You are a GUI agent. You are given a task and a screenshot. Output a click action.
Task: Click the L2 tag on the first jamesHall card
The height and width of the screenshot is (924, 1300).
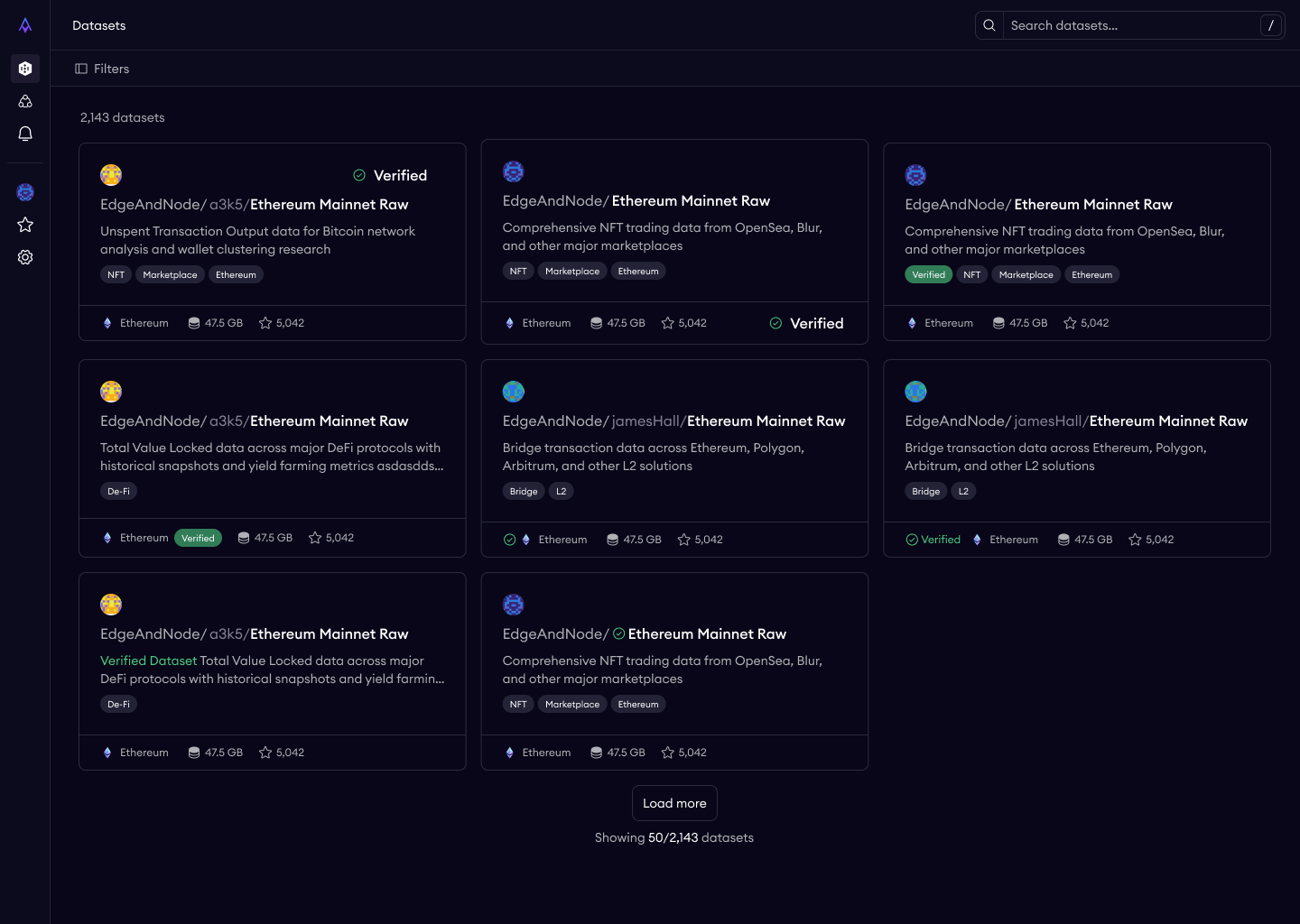(x=561, y=492)
